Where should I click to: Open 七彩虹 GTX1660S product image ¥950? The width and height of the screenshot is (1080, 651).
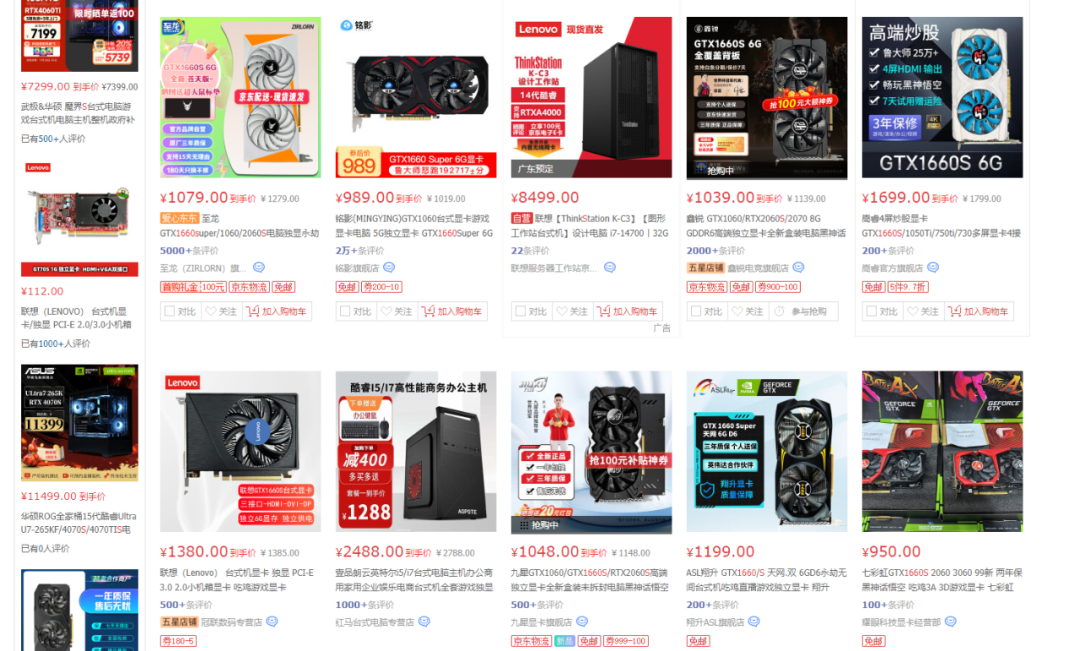[942, 451]
